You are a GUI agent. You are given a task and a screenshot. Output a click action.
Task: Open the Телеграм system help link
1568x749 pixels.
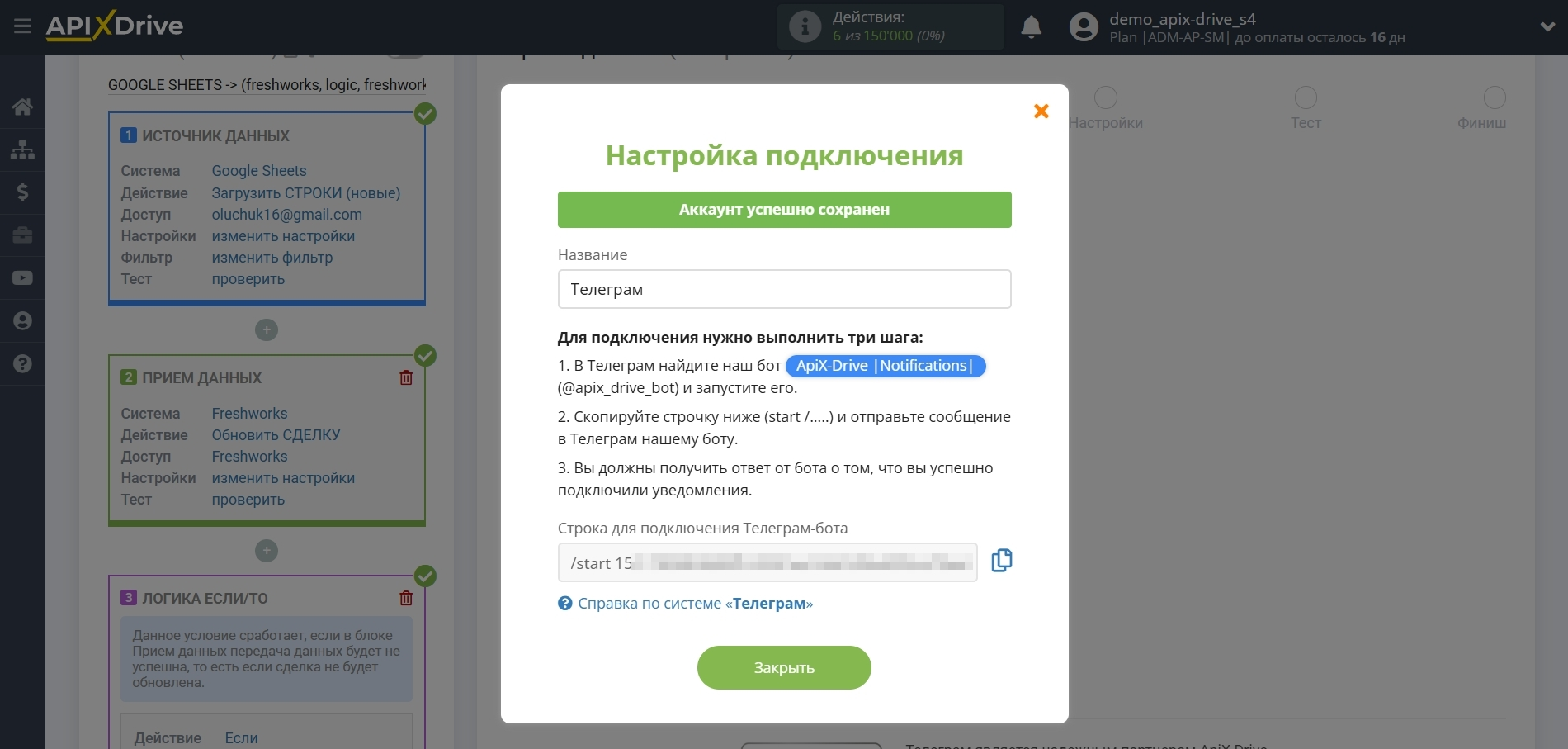coord(694,604)
